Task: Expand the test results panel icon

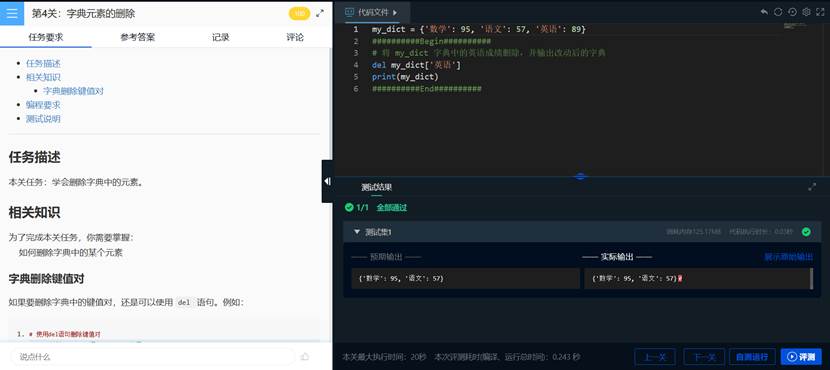Action: (813, 186)
